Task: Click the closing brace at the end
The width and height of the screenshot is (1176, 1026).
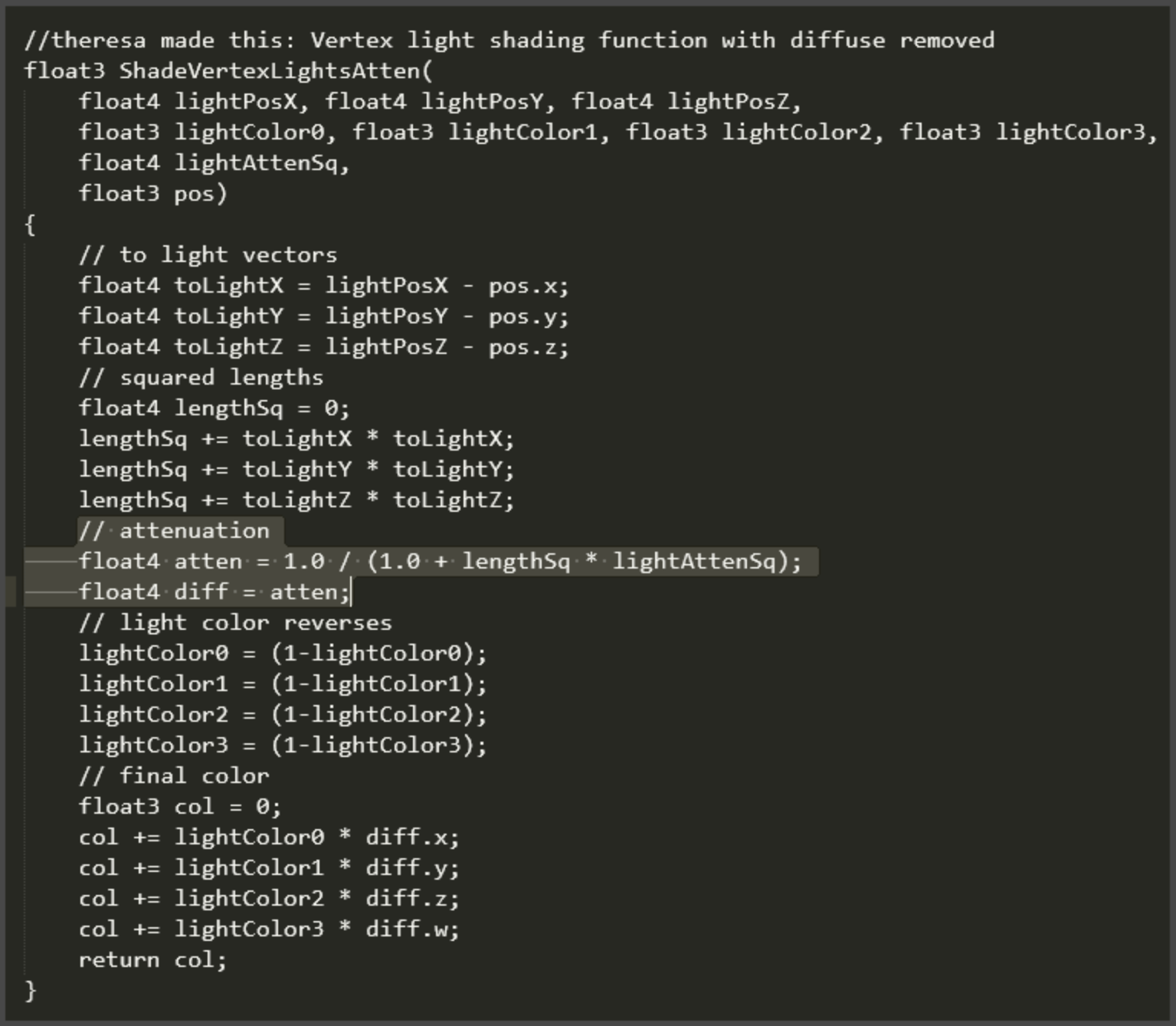Action: [x=30, y=991]
